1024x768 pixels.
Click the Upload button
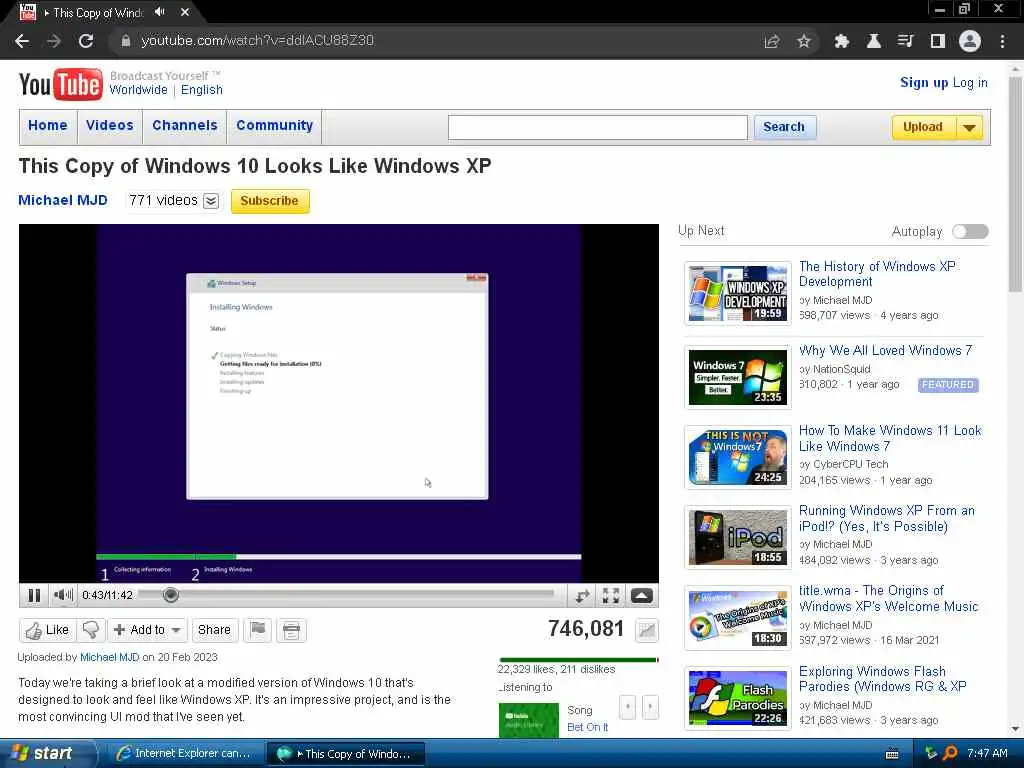tap(923, 127)
